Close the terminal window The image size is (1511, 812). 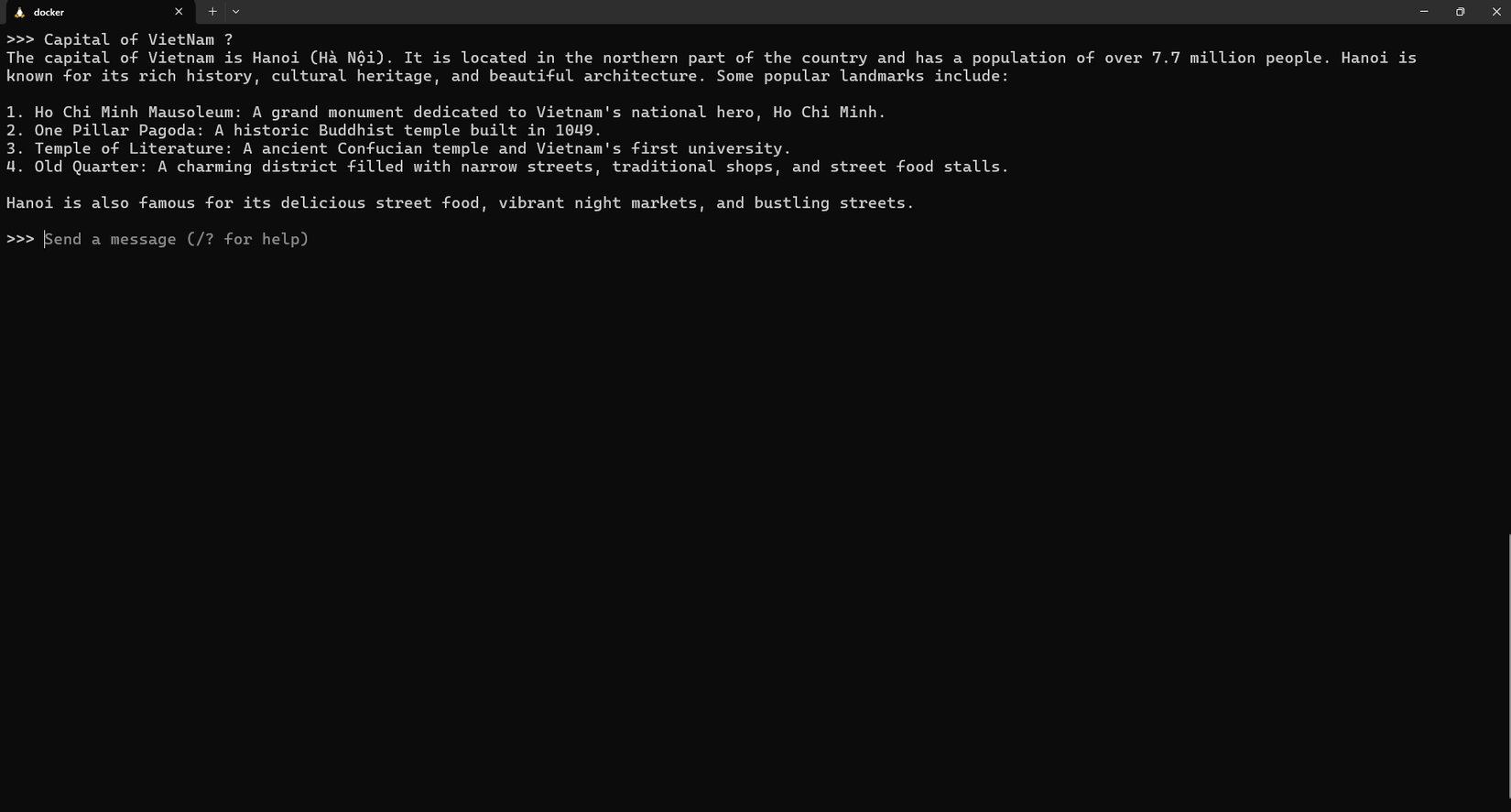[x=1496, y=12]
